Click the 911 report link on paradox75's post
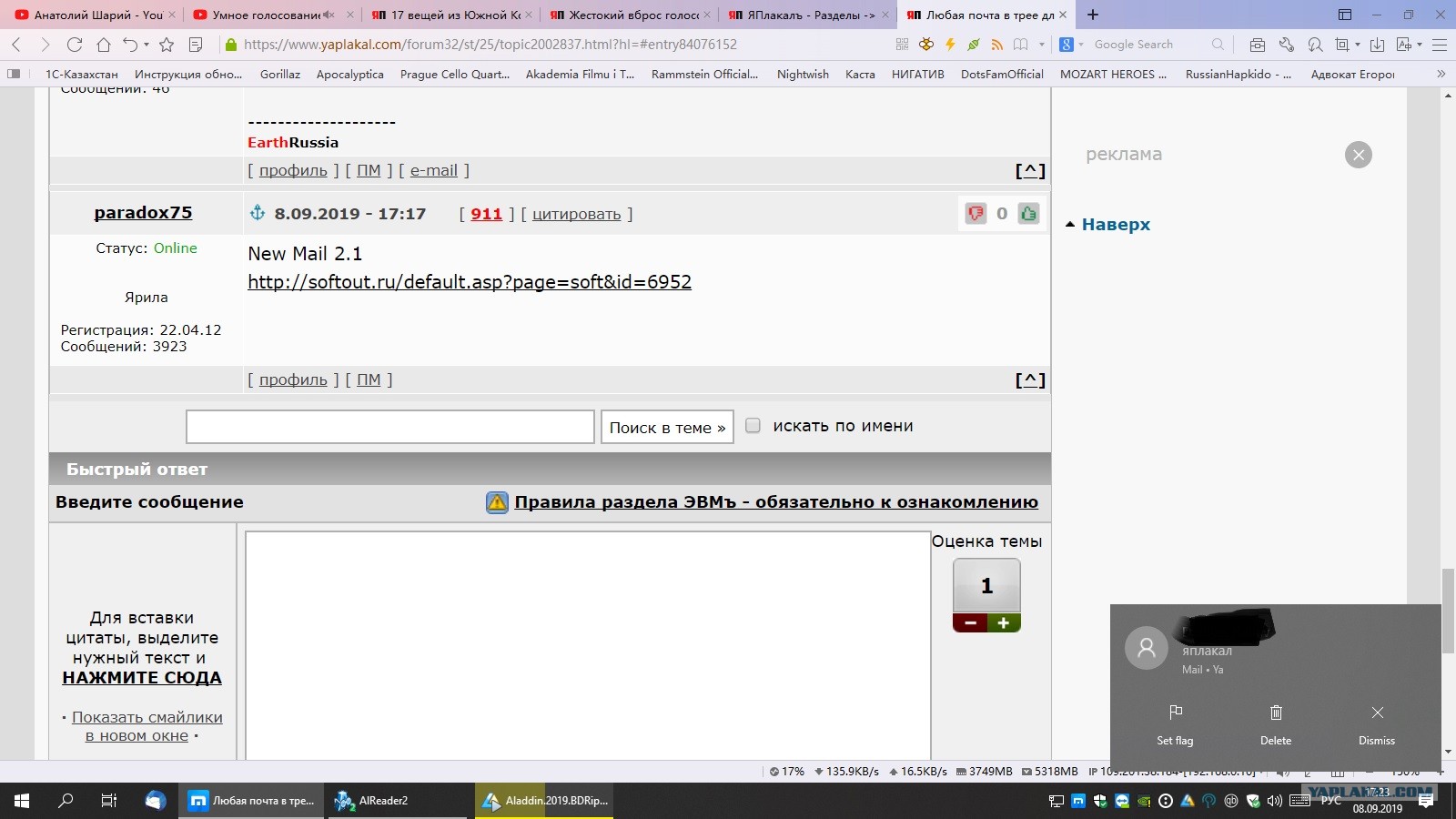This screenshot has width=1456, height=819. pyautogui.click(x=486, y=214)
